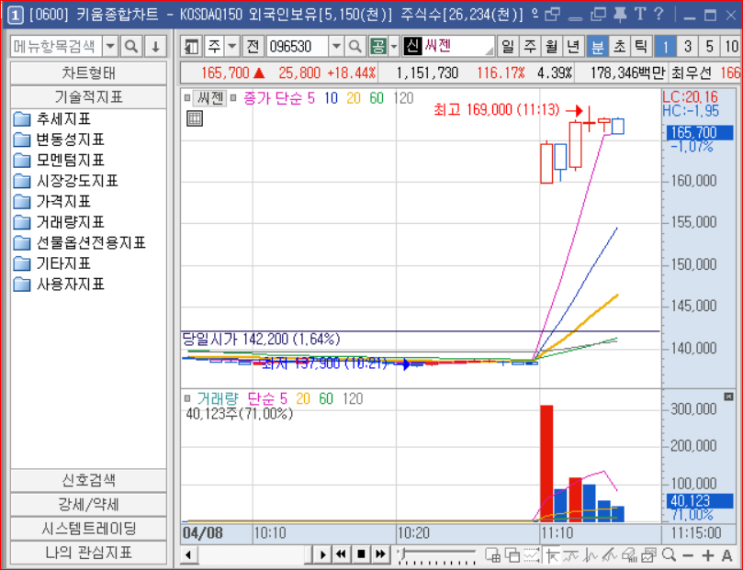
Task: Click the copy window icon in title bar
Action: pyautogui.click(x=598, y=15)
